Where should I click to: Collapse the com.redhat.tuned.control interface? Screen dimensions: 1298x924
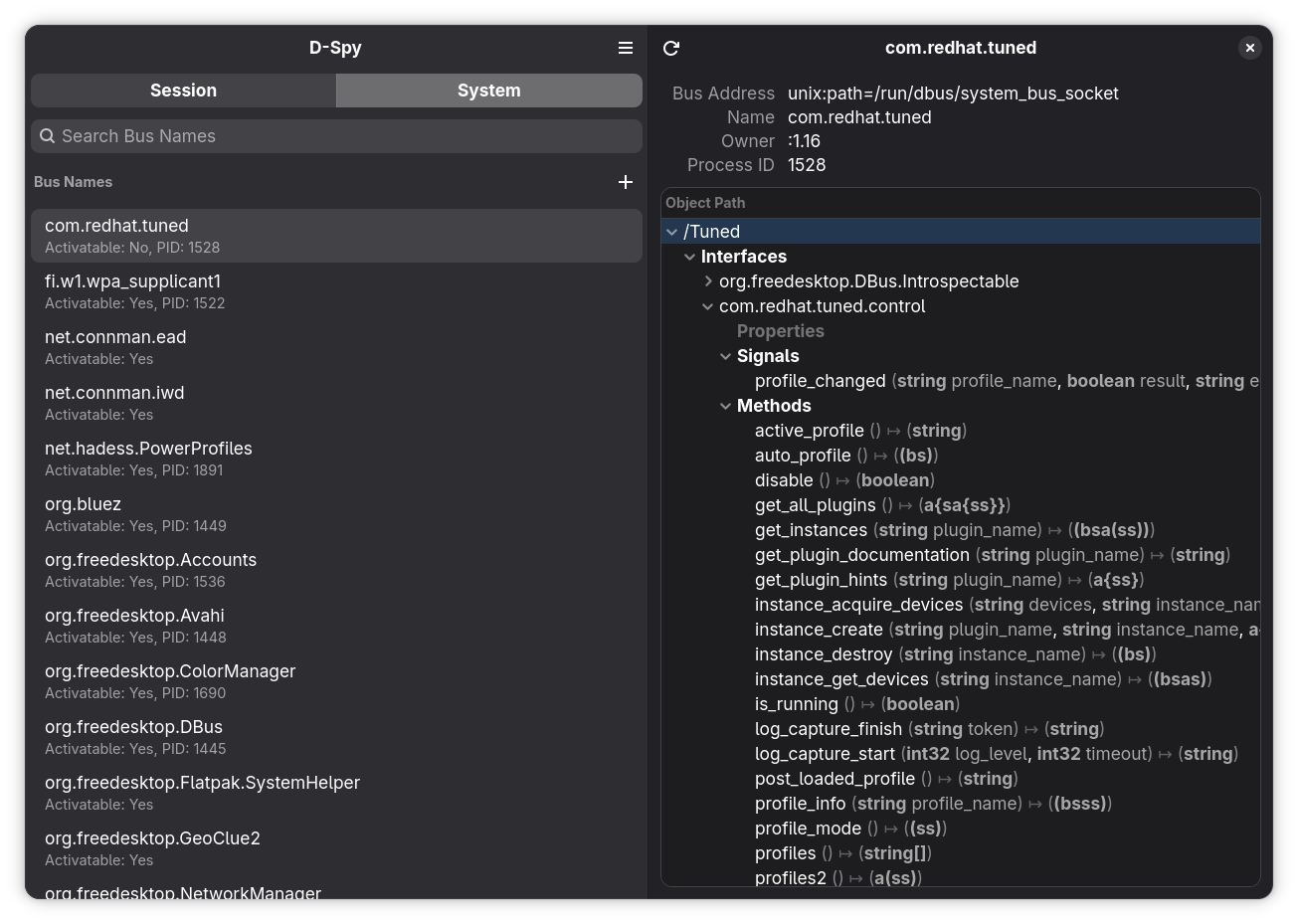[707, 306]
